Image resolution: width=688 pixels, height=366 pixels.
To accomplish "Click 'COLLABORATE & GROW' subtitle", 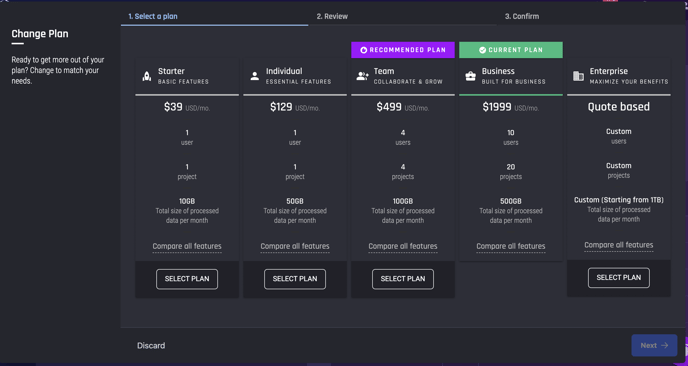I will [x=408, y=82].
